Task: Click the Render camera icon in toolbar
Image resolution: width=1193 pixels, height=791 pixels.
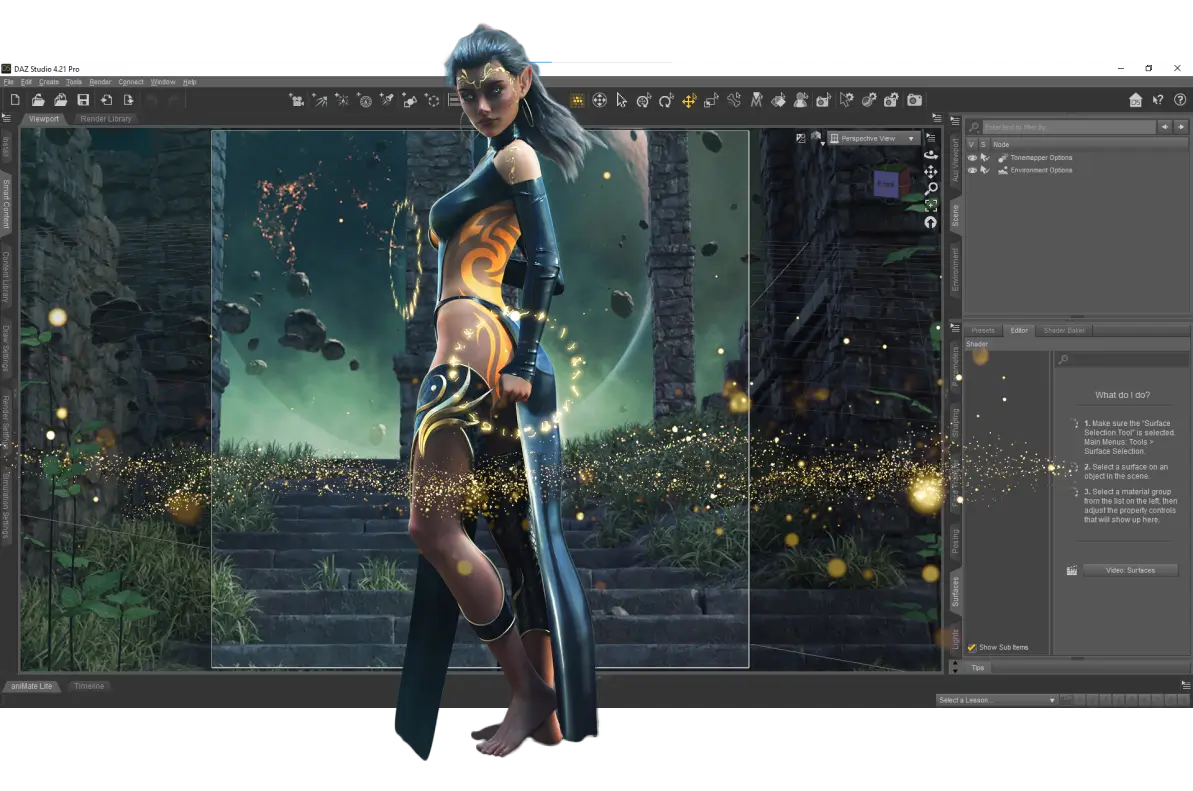Action: 914,100
